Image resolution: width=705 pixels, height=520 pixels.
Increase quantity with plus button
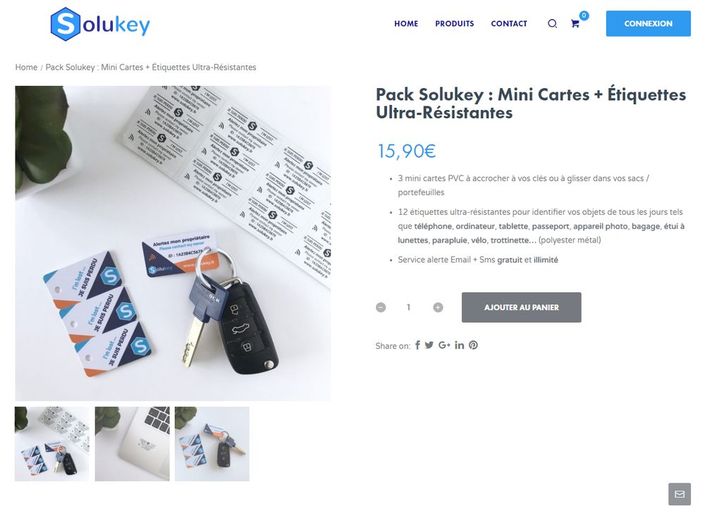pos(438,307)
